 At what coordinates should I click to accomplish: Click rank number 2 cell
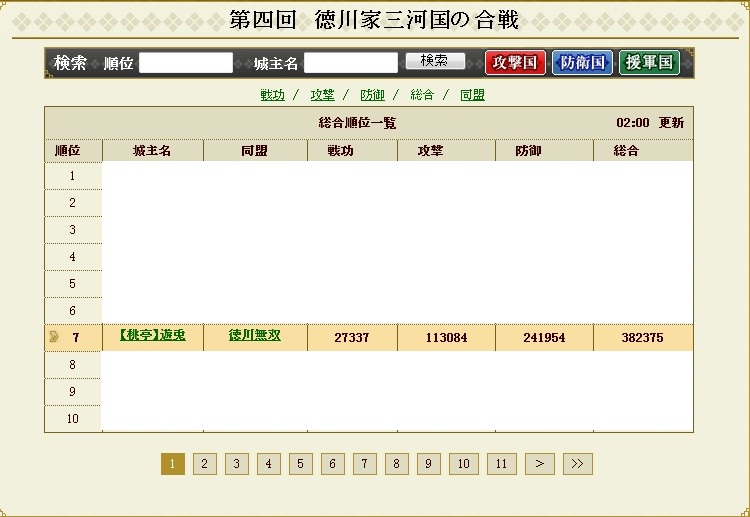coord(73,203)
